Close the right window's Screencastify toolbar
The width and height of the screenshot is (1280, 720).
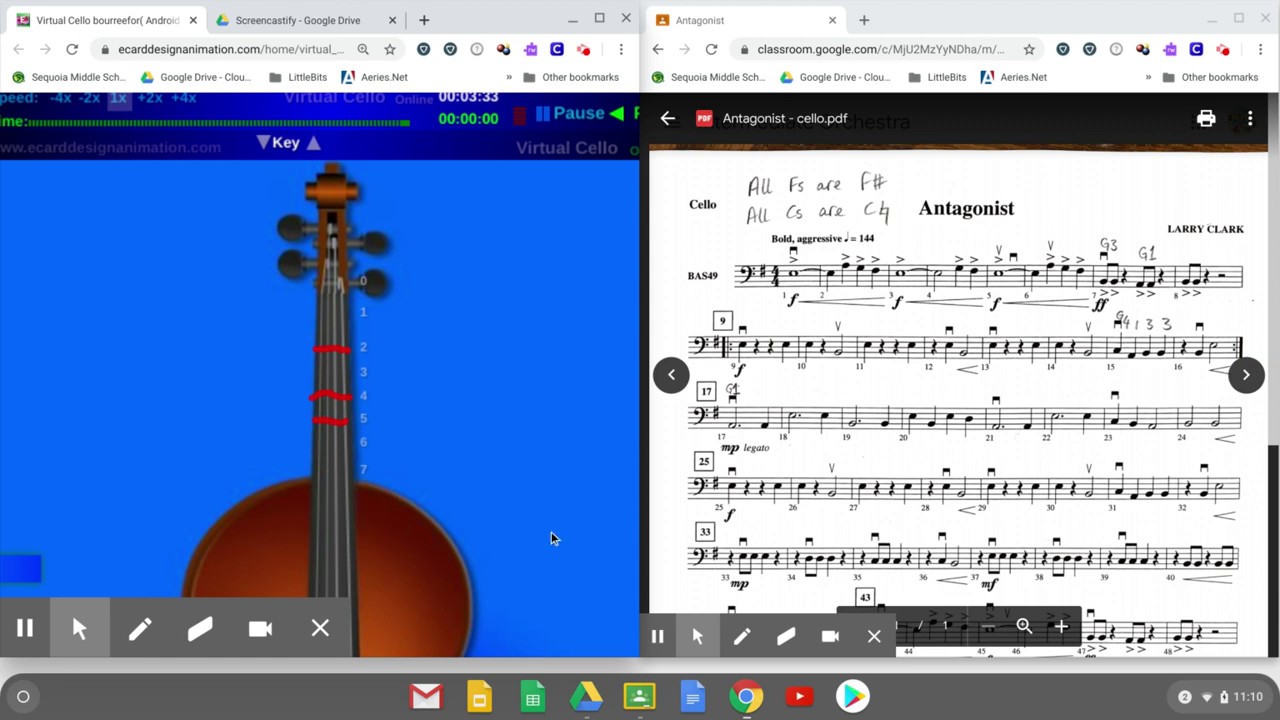click(874, 636)
